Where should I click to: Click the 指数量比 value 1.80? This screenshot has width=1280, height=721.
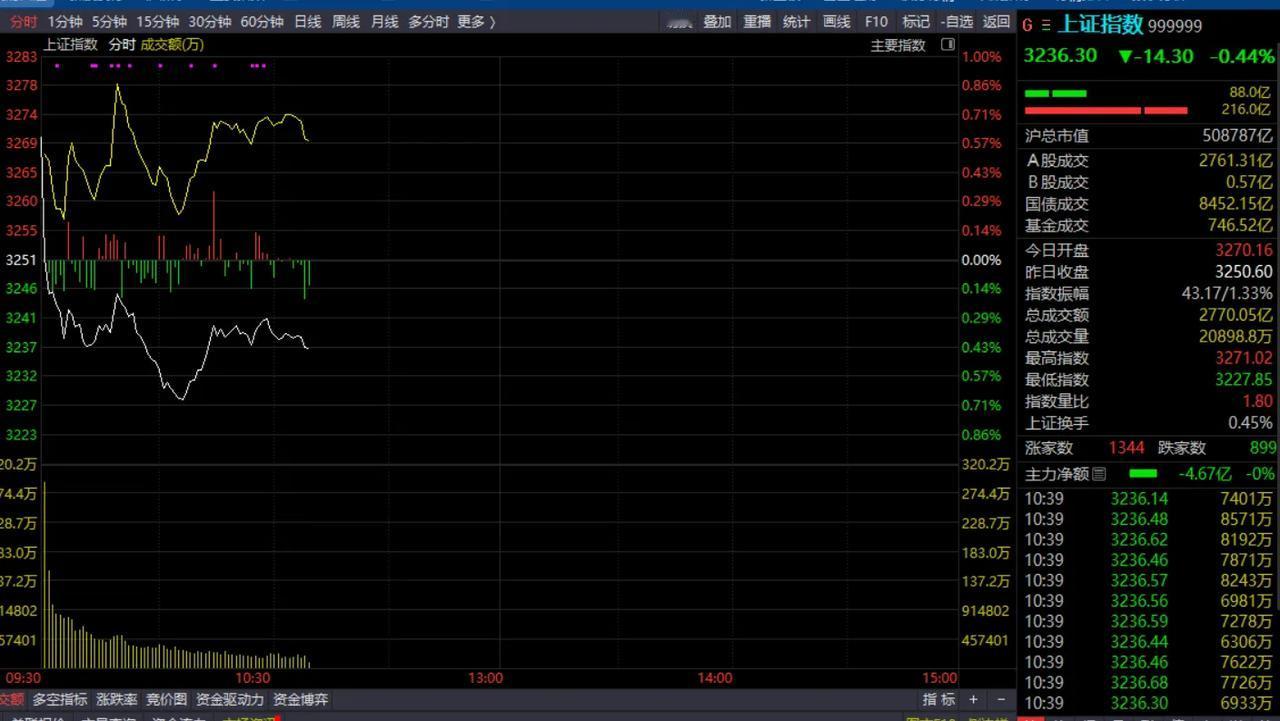pos(1257,401)
